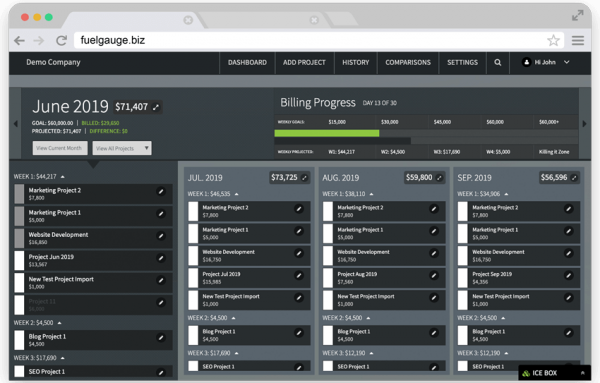Click the Demo Company name link
Viewport: 600px width, 383px height.
click(x=53, y=62)
